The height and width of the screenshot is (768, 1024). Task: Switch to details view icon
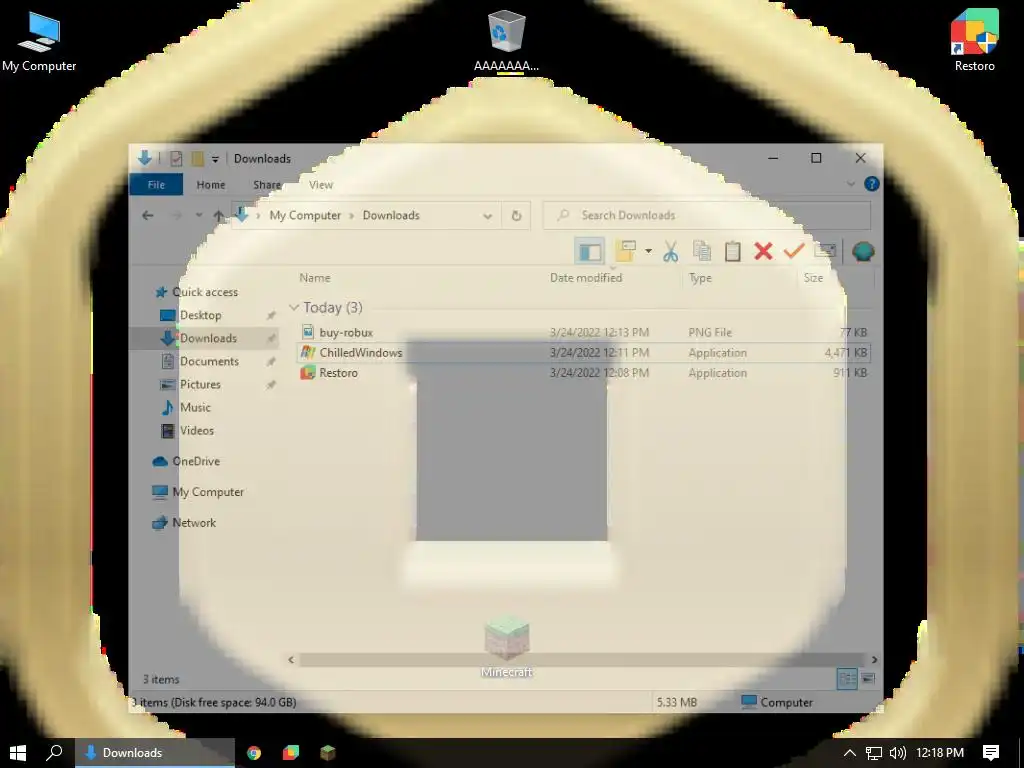[847, 679]
